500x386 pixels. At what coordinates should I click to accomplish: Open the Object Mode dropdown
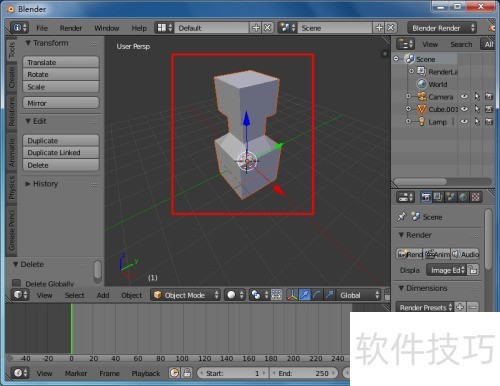pos(186,295)
